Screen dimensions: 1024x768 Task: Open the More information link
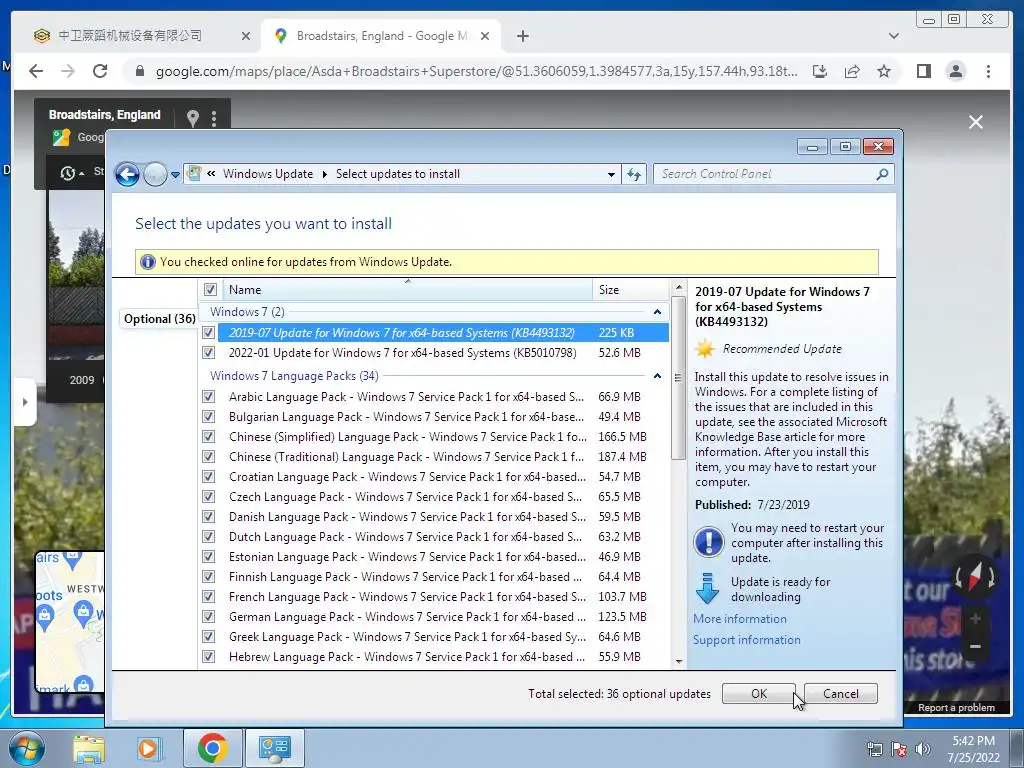pos(739,618)
